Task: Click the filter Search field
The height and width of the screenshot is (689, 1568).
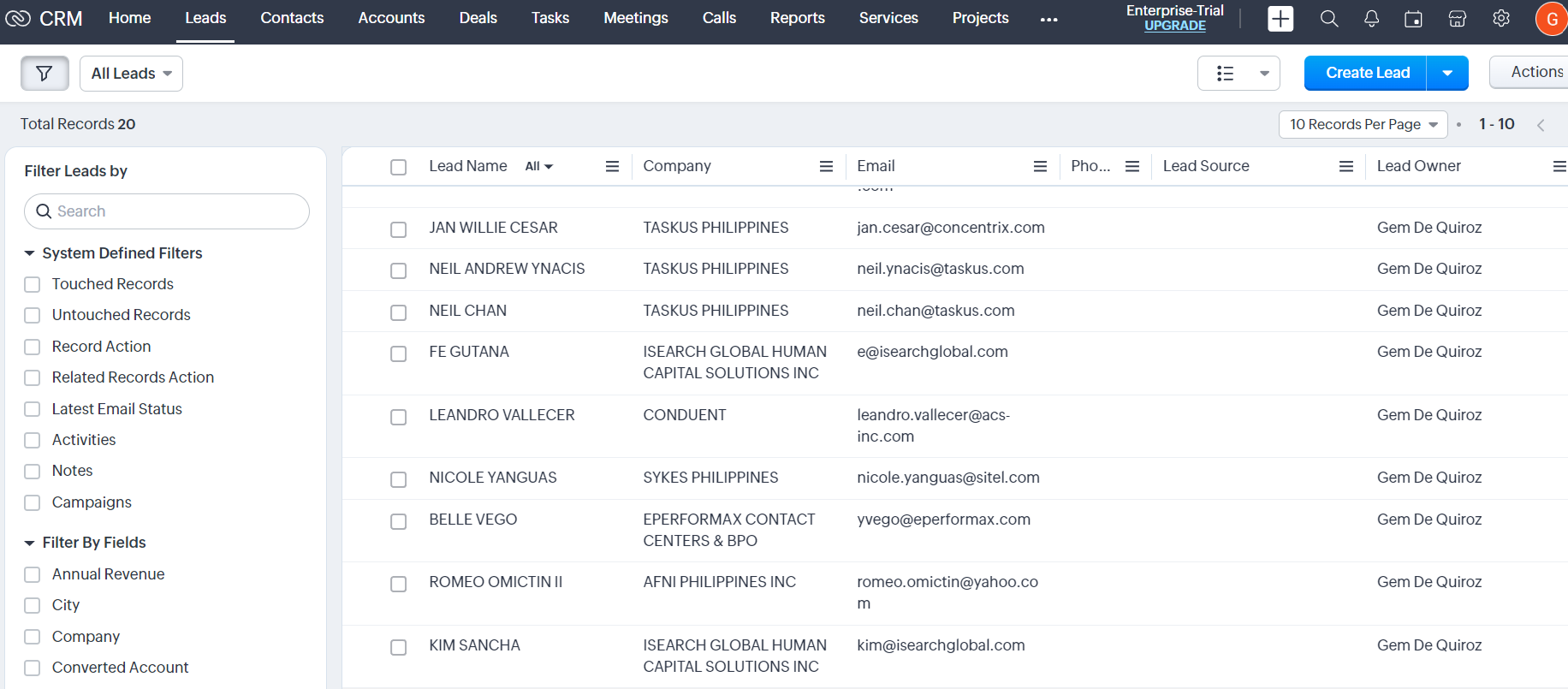Action: [167, 211]
